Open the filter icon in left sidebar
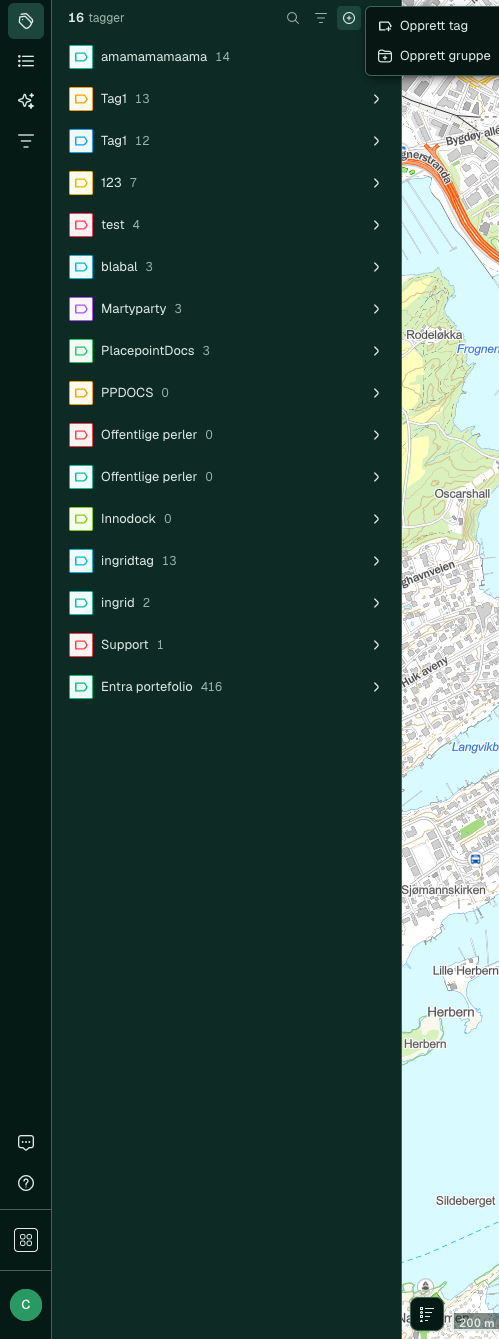 [x=26, y=141]
